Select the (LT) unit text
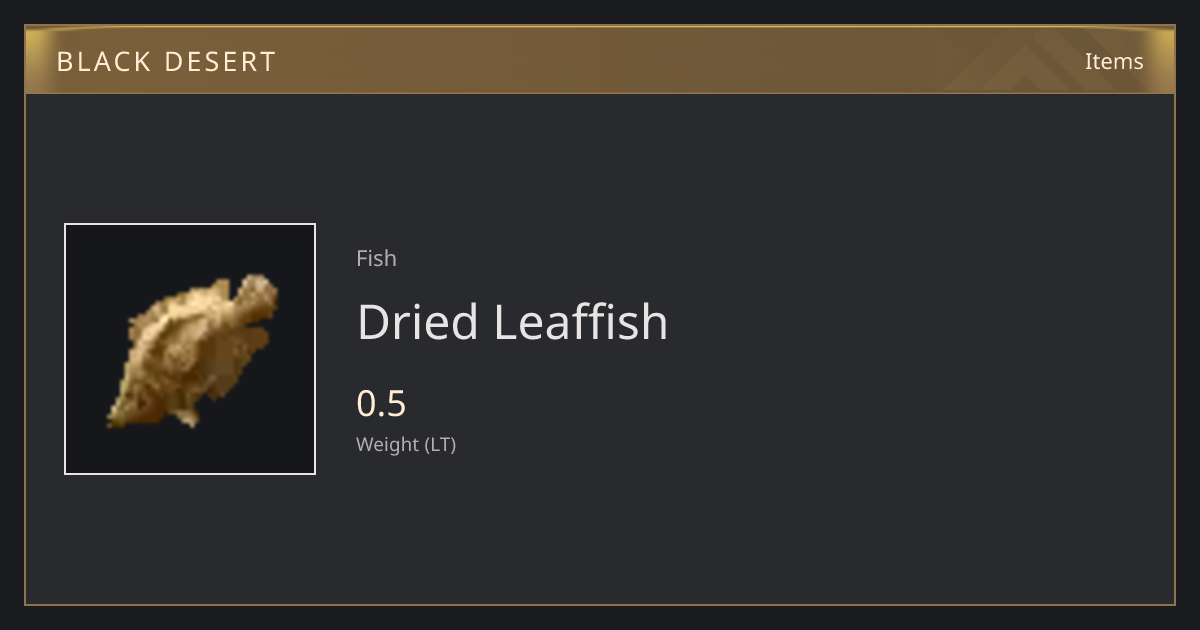The width and height of the screenshot is (1200, 630). 441,445
